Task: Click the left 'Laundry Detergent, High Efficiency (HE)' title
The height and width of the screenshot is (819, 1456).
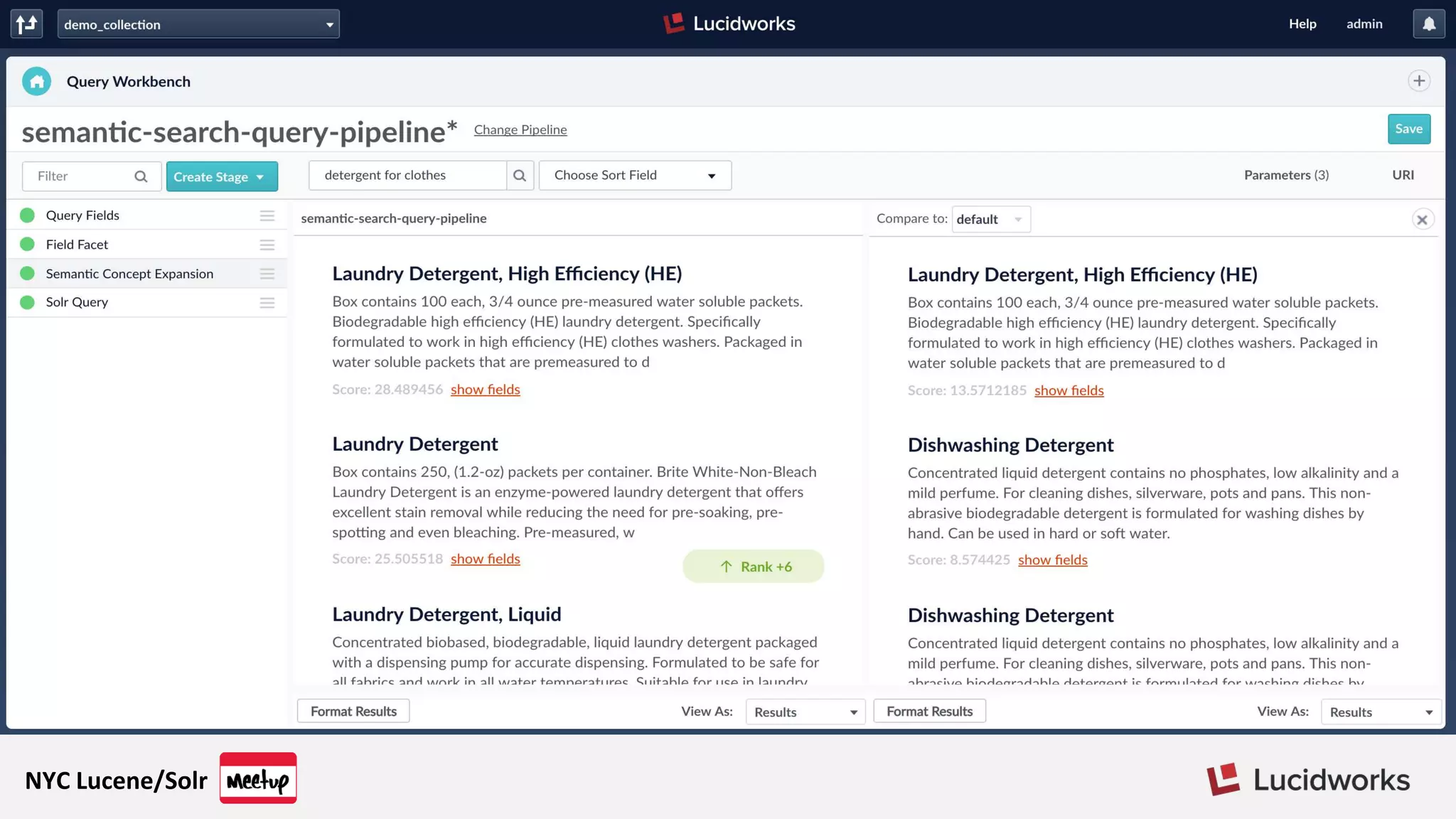Action: 507,274
